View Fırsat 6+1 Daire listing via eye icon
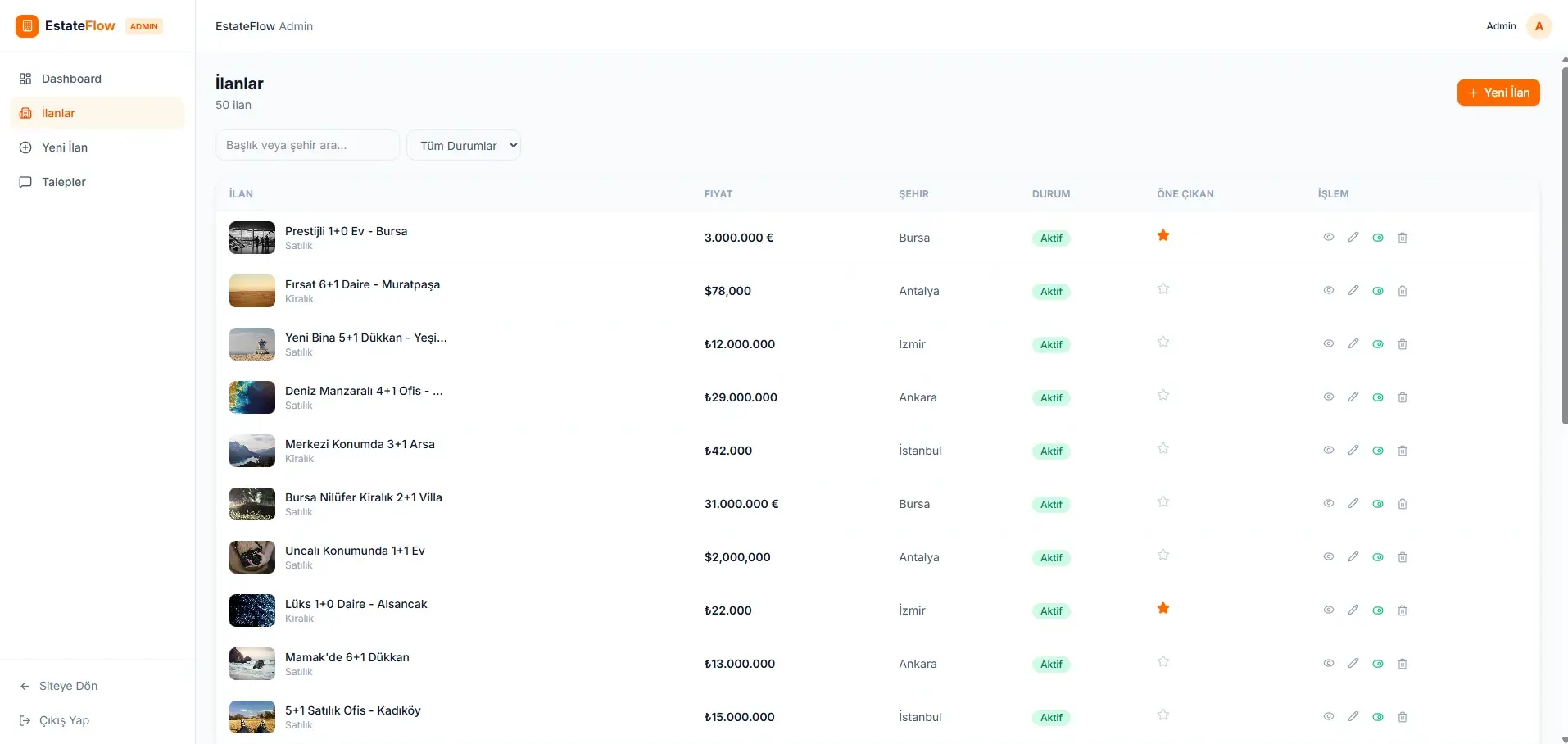Screen dimensions: 1568x744 1329,291
